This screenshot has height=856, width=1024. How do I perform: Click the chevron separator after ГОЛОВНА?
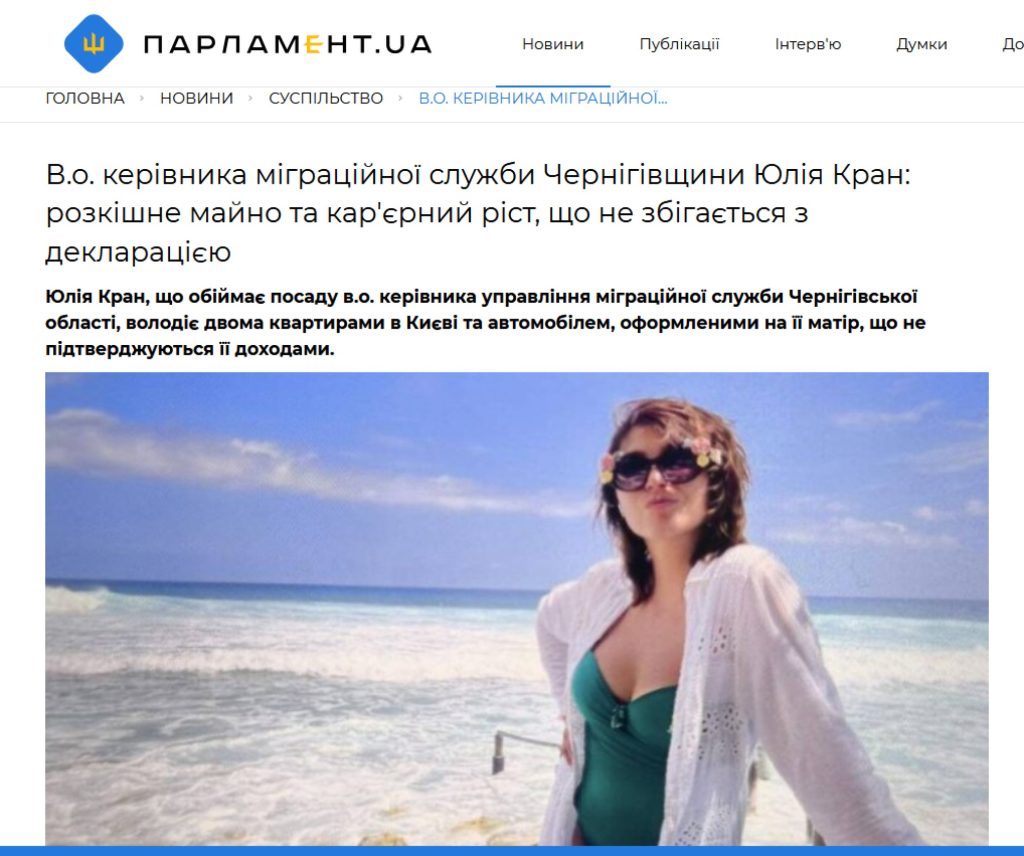142,98
